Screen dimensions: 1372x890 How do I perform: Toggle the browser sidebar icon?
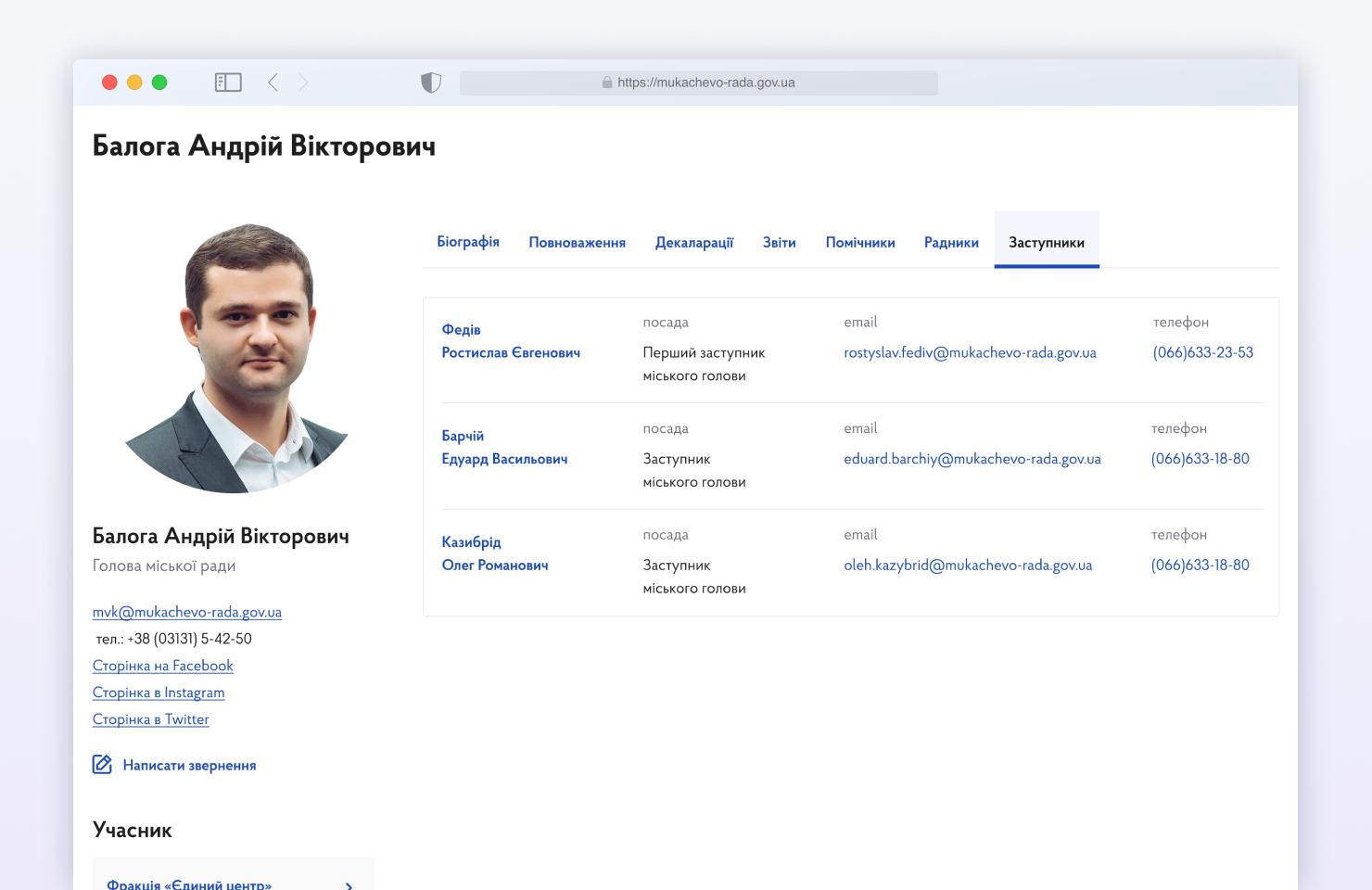tap(228, 83)
